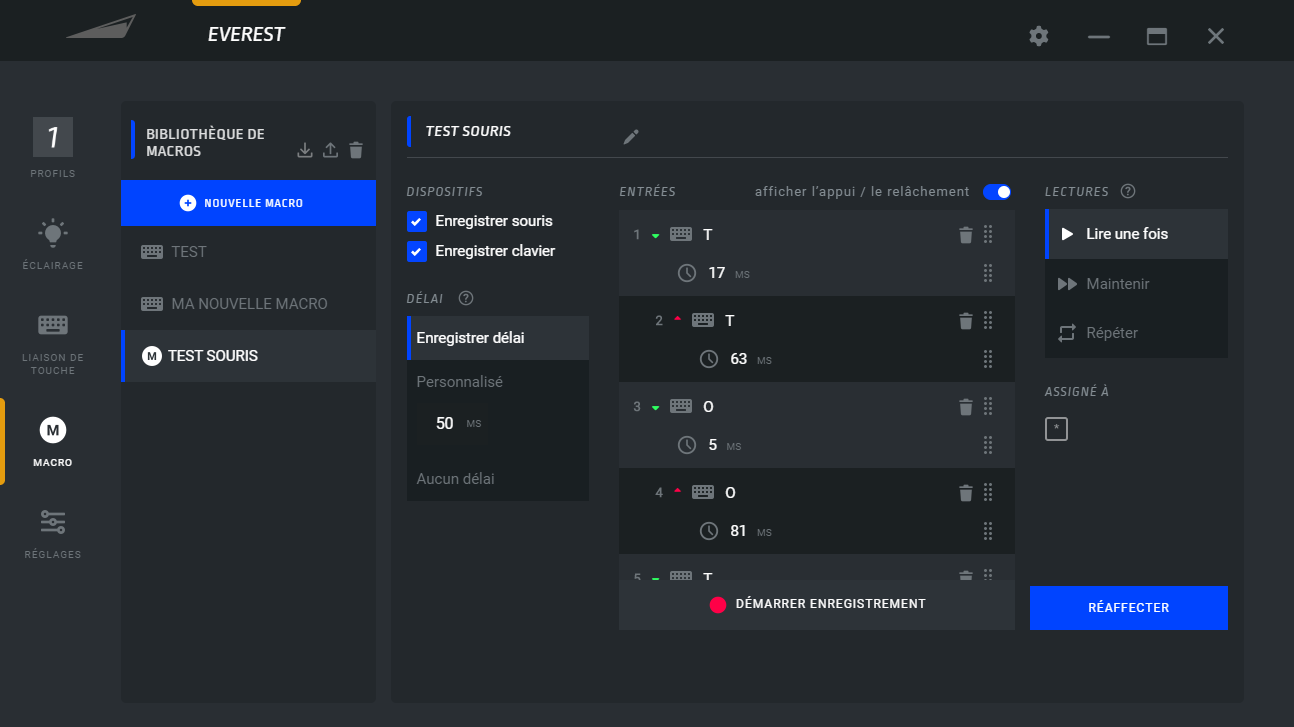Click help icon next to LECTURES
1294x727 pixels.
tap(1128, 191)
